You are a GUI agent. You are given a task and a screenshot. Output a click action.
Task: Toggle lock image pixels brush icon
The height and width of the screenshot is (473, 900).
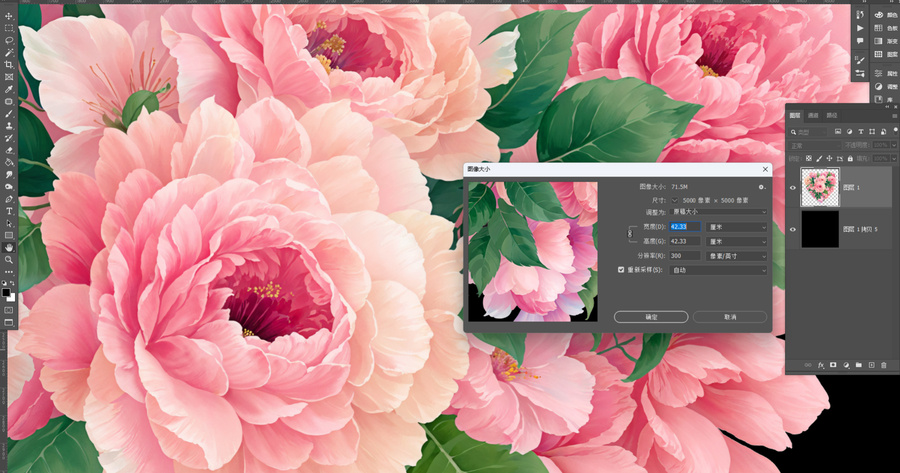click(x=819, y=158)
